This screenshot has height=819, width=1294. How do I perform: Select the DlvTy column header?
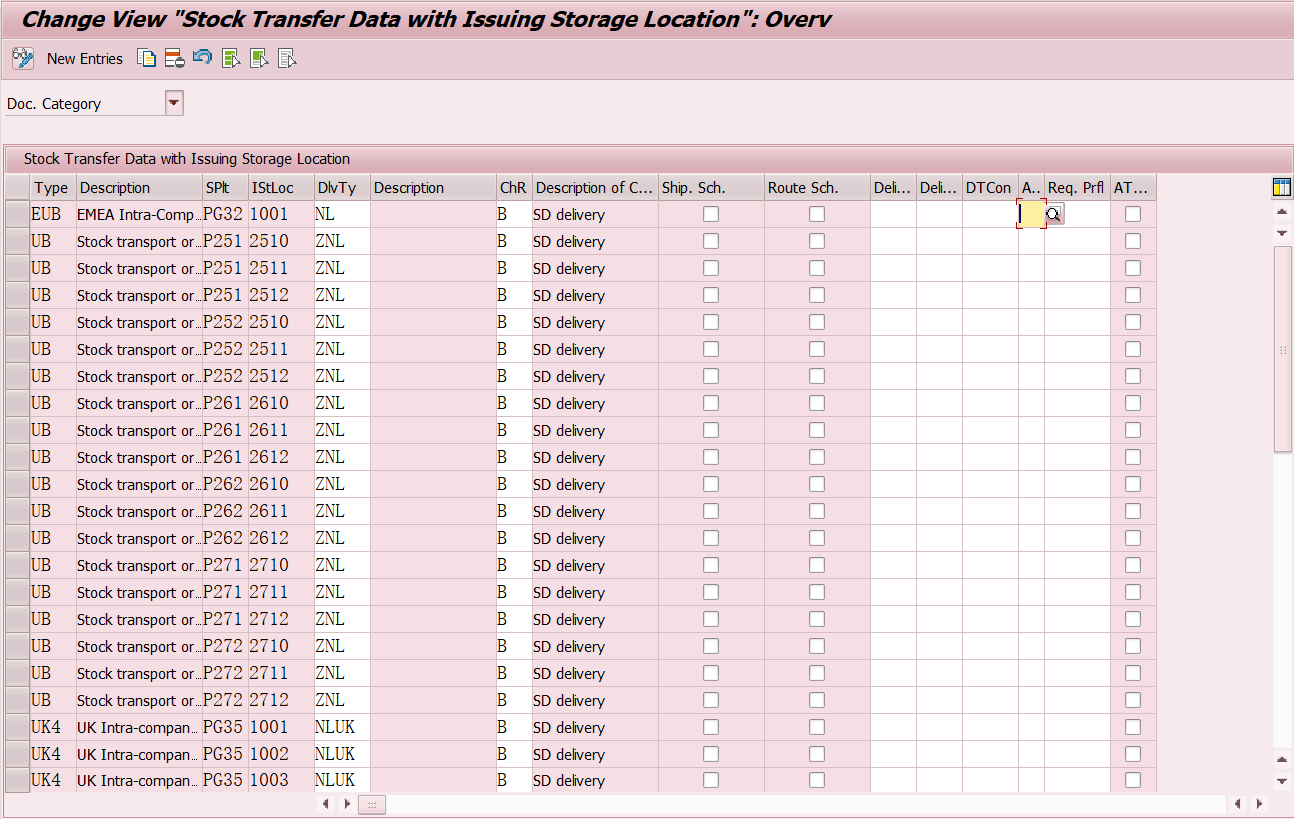342,188
